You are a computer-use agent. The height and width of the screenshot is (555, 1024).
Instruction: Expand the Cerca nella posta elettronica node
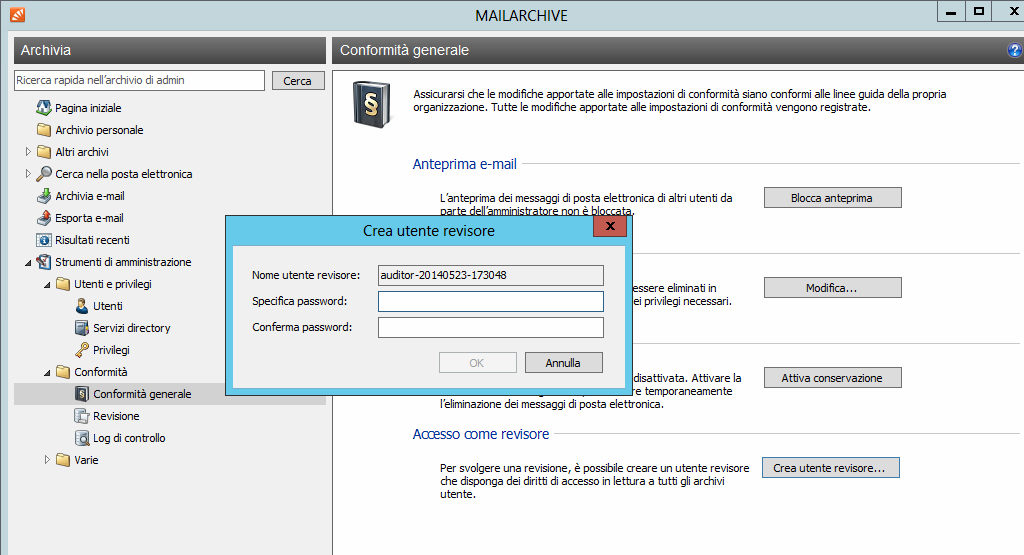(27, 174)
